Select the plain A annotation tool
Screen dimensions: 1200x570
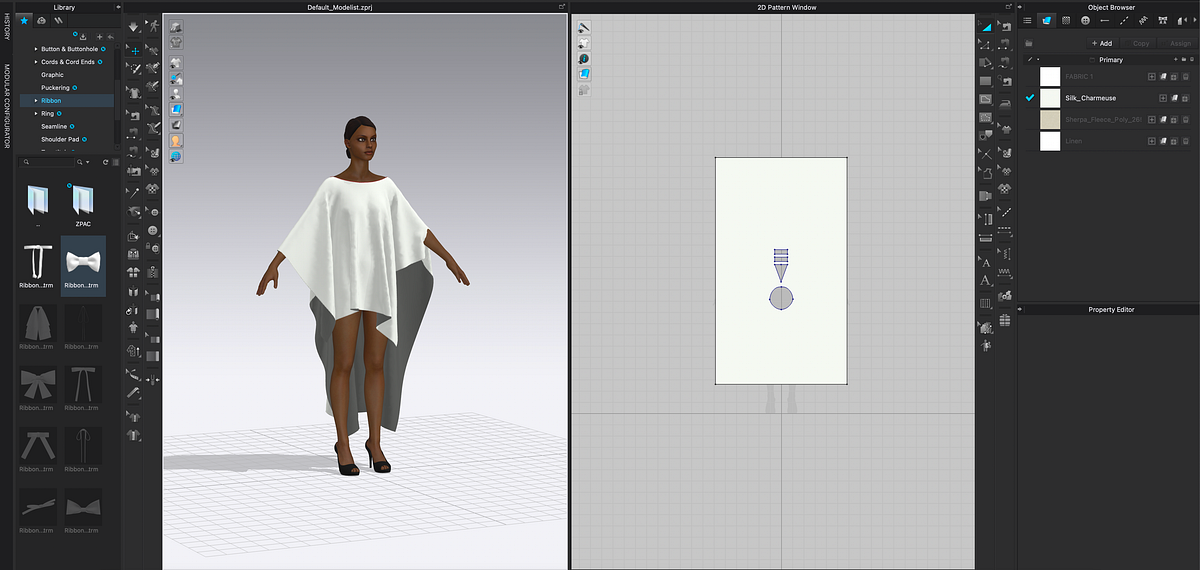click(x=985, y=280)
